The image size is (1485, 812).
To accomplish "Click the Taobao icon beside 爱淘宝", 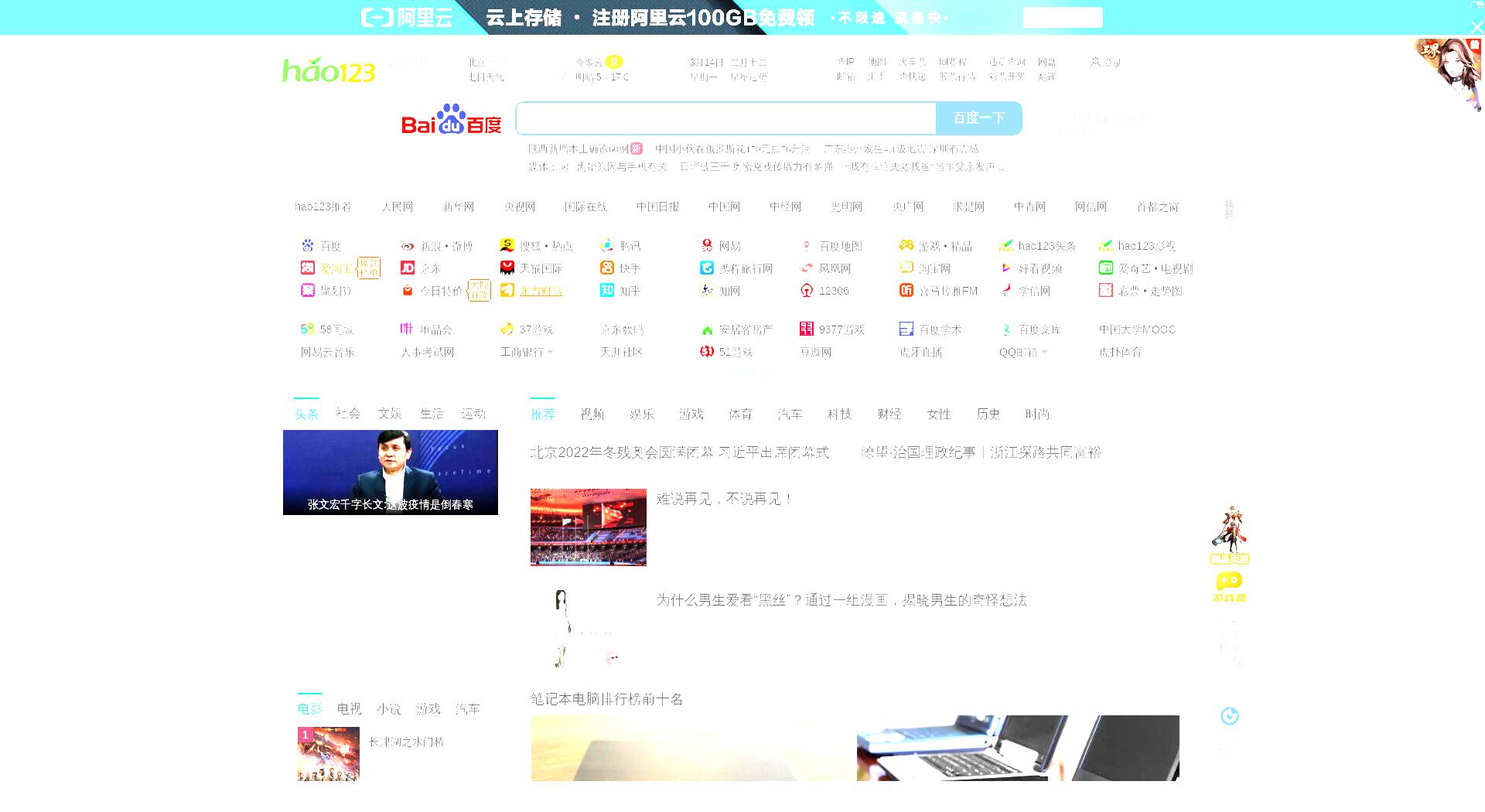I will point(308,268).
